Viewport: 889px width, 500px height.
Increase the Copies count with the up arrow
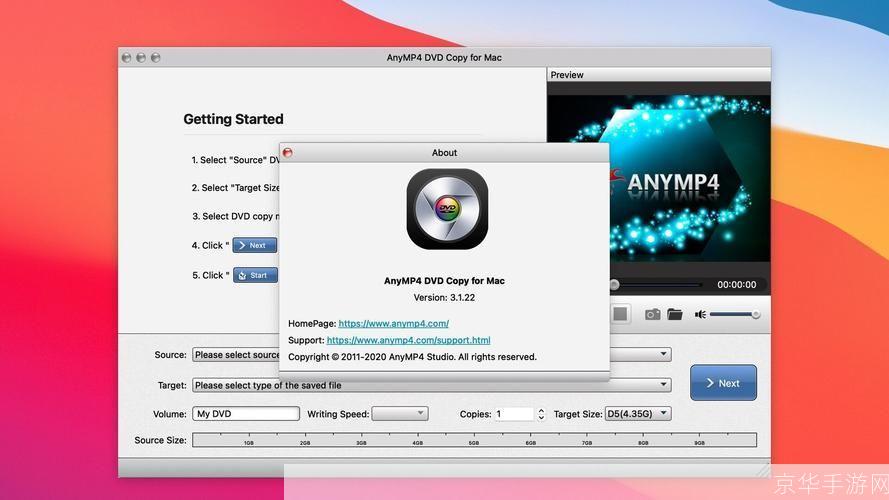pos(541,410)
